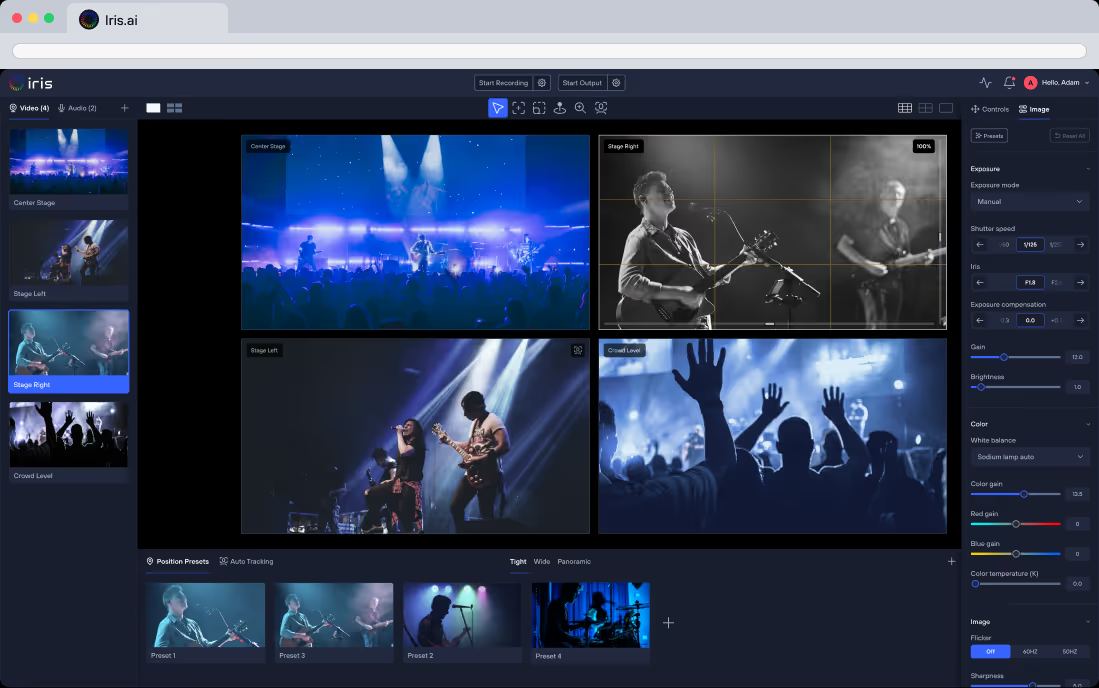Screen dimensions: 1099x688
Task: Open White balance Sodium lamp auto dropdown
Action: (1030, 457)
